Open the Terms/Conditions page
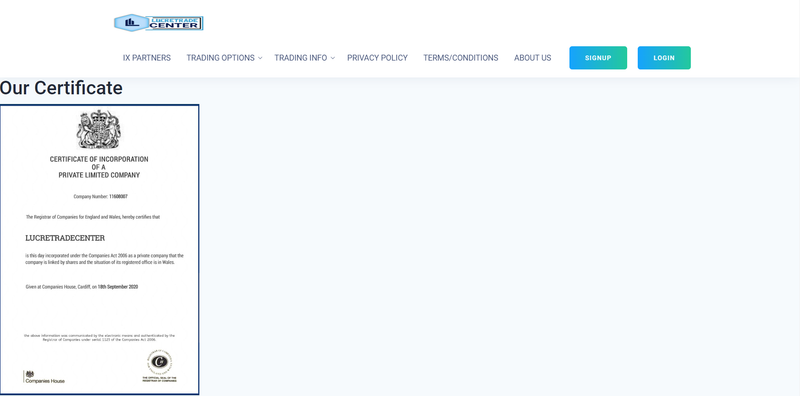800x396 pixels. pyautogui.click(x=461, y=58)
